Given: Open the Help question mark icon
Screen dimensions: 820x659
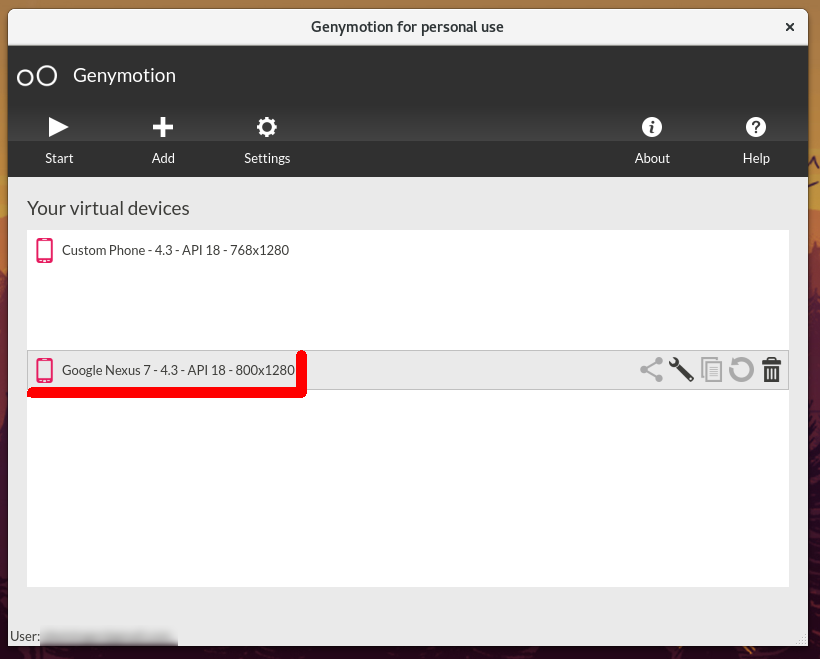Looking at the screenshot, I should [756, 127].
